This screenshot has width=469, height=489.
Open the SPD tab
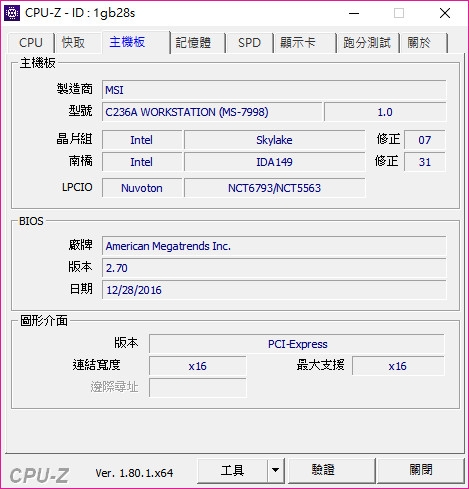click(x=249, y=43)
